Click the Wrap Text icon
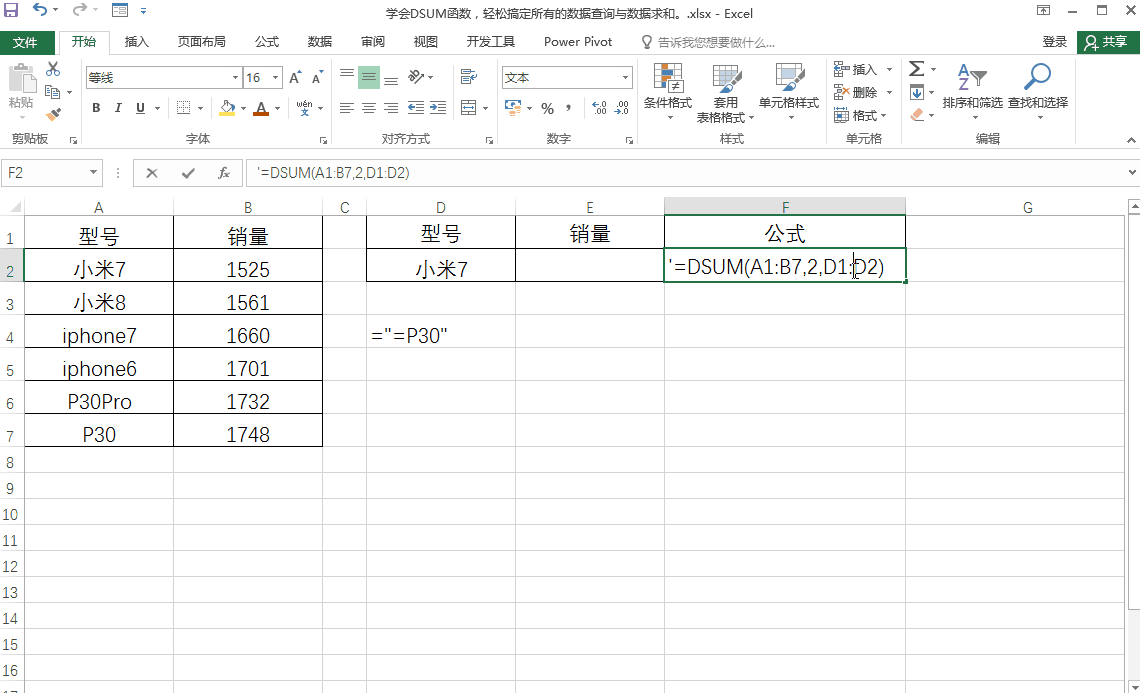The width and height of the screenshot is (1140, 693). pyautogui.click(x=469, y=77)
